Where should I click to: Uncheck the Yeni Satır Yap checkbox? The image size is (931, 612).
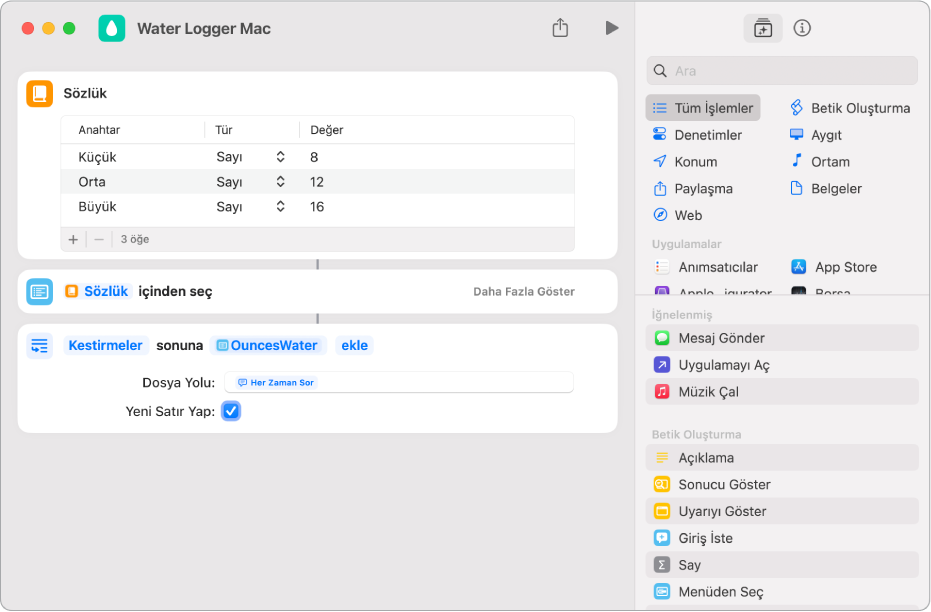tap(231, 411)
